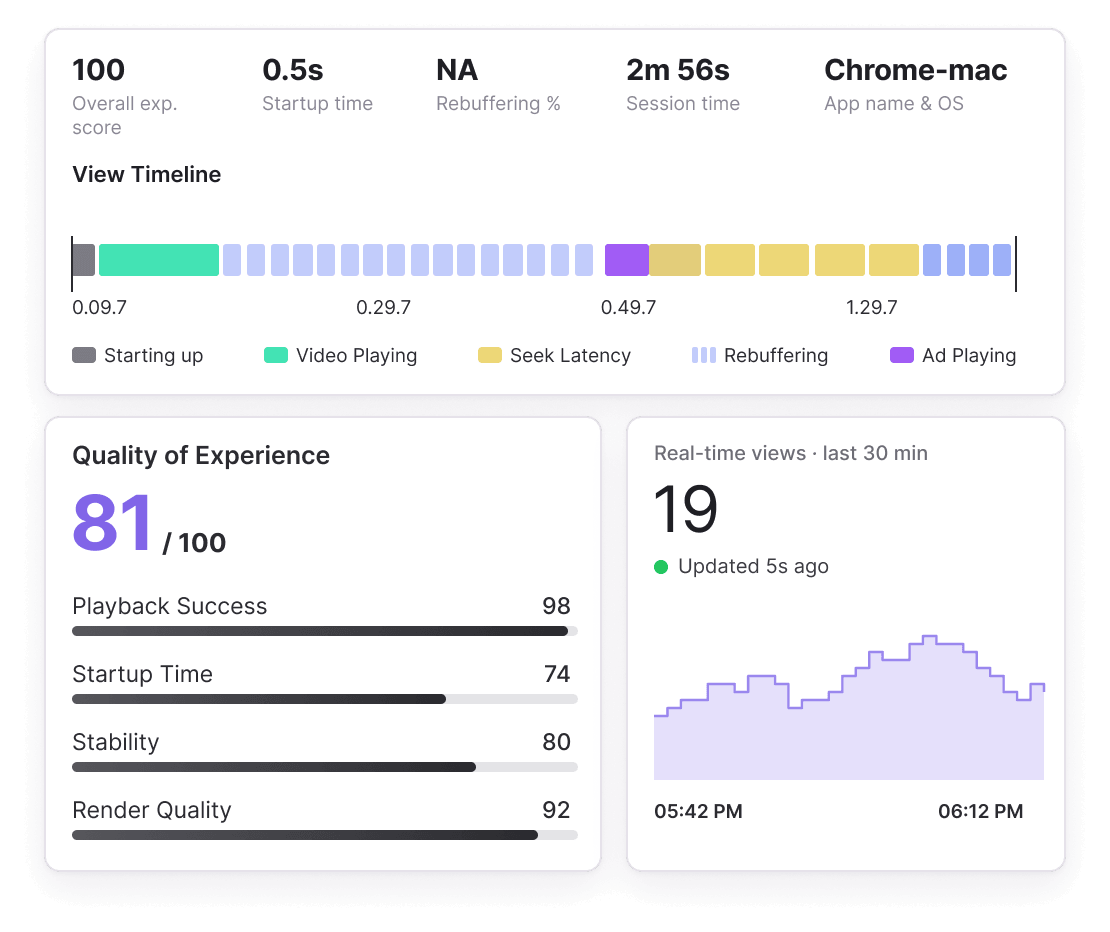Click the striped Rebuffering legend icon
Image resolution: width=1110 pixels, height=932 pixels.
704,355
